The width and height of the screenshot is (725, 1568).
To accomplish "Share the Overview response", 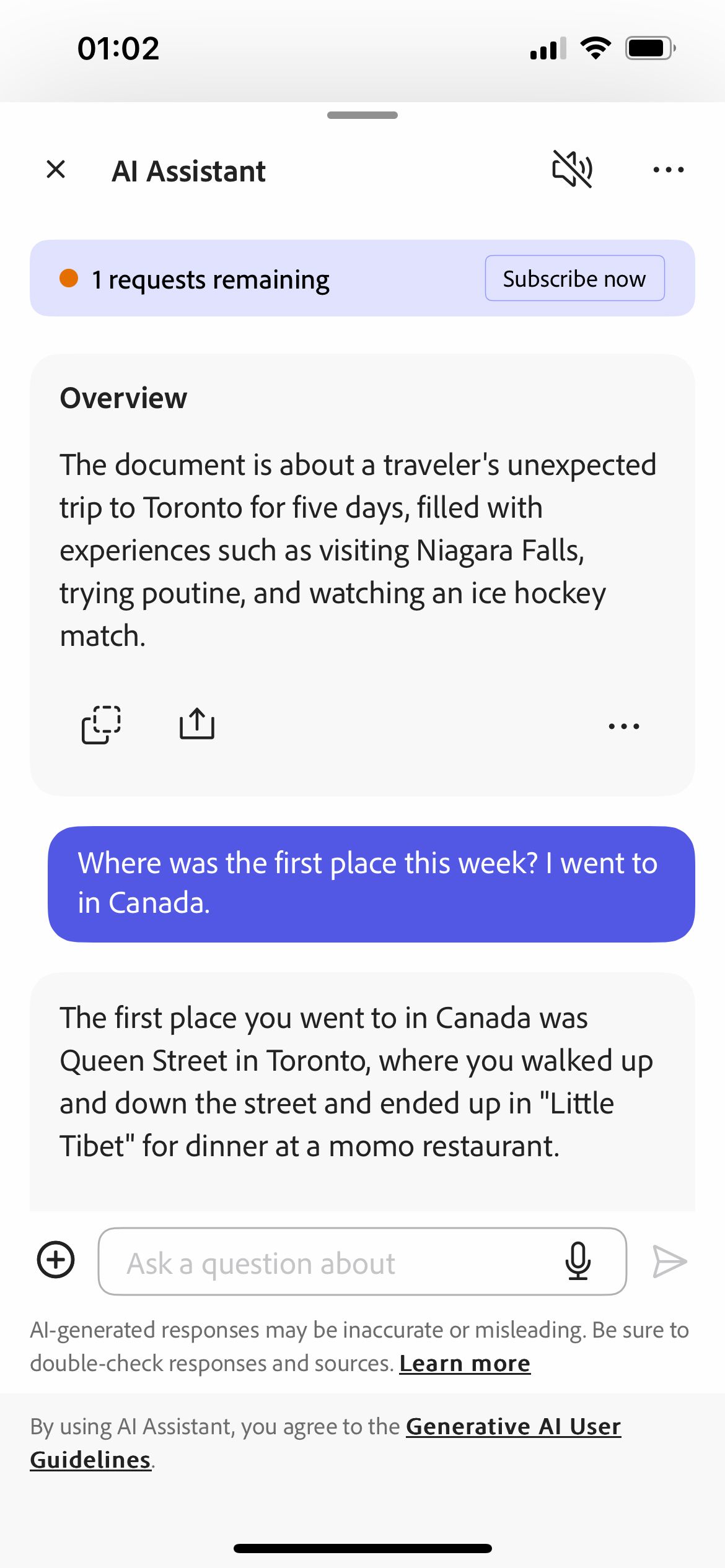I will (196, 724).
